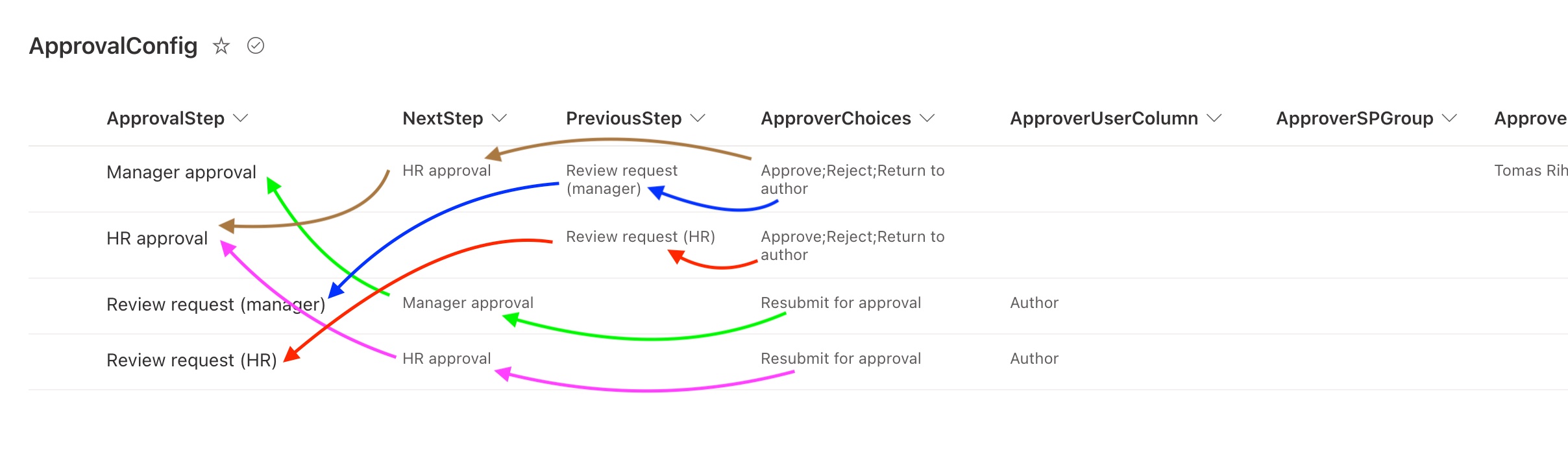
Task: Click the circled checkmark icon beside the list title
Action: tap(255, 46)
